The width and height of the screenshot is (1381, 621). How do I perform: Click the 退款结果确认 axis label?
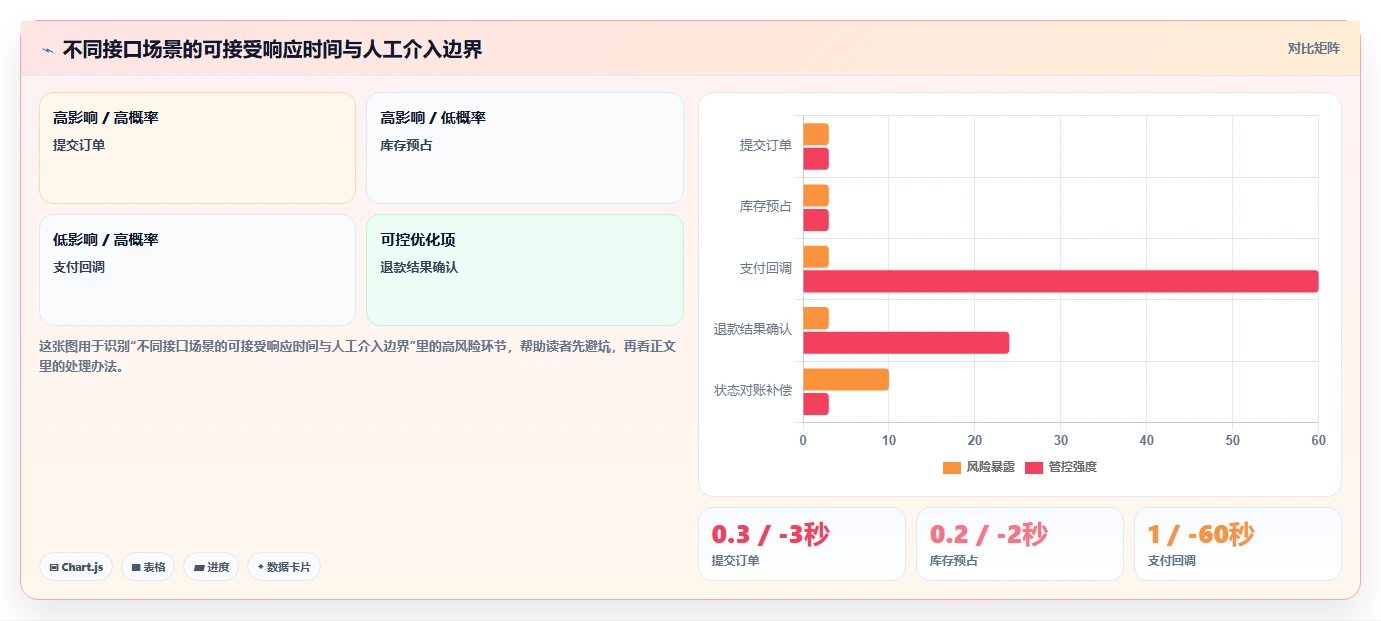(753, 329)
